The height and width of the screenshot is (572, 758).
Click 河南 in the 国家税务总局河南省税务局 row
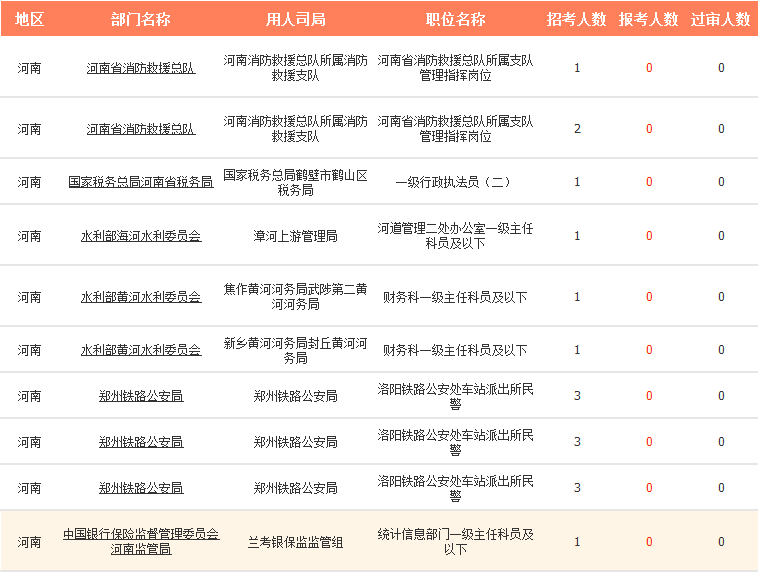click(29, 182)
